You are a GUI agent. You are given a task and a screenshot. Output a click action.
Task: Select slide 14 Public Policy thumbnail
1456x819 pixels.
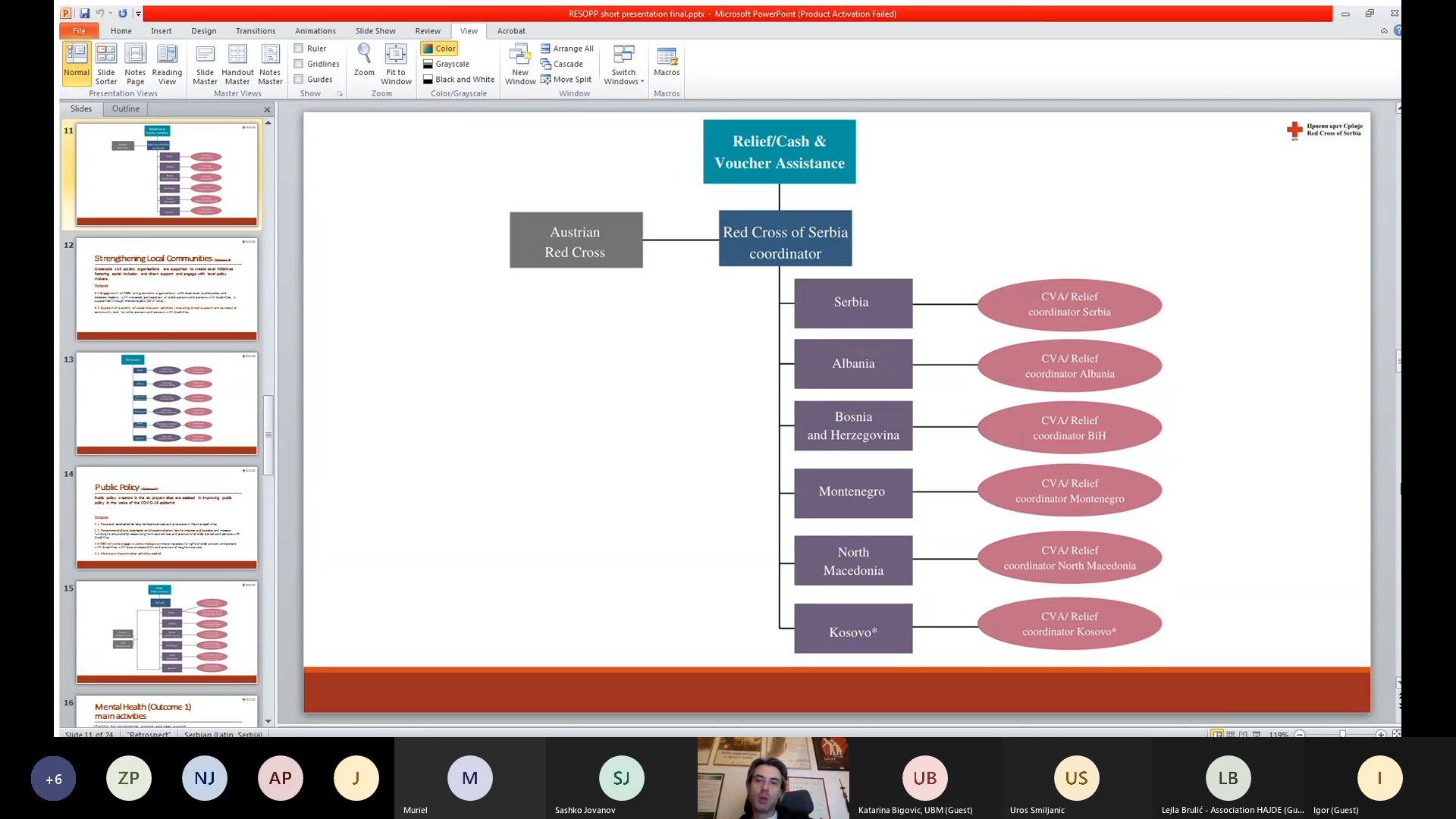coord(167,518)
